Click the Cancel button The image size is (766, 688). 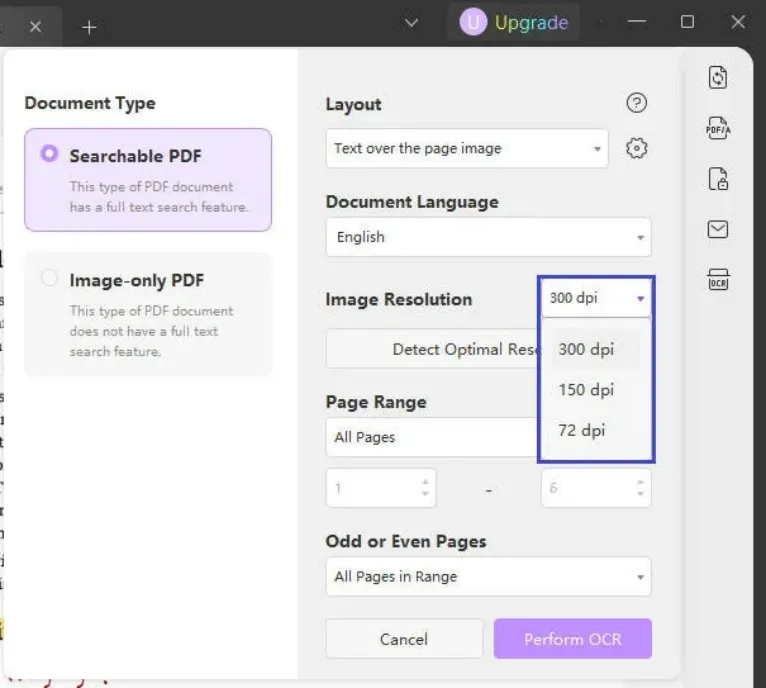[404, 639]
